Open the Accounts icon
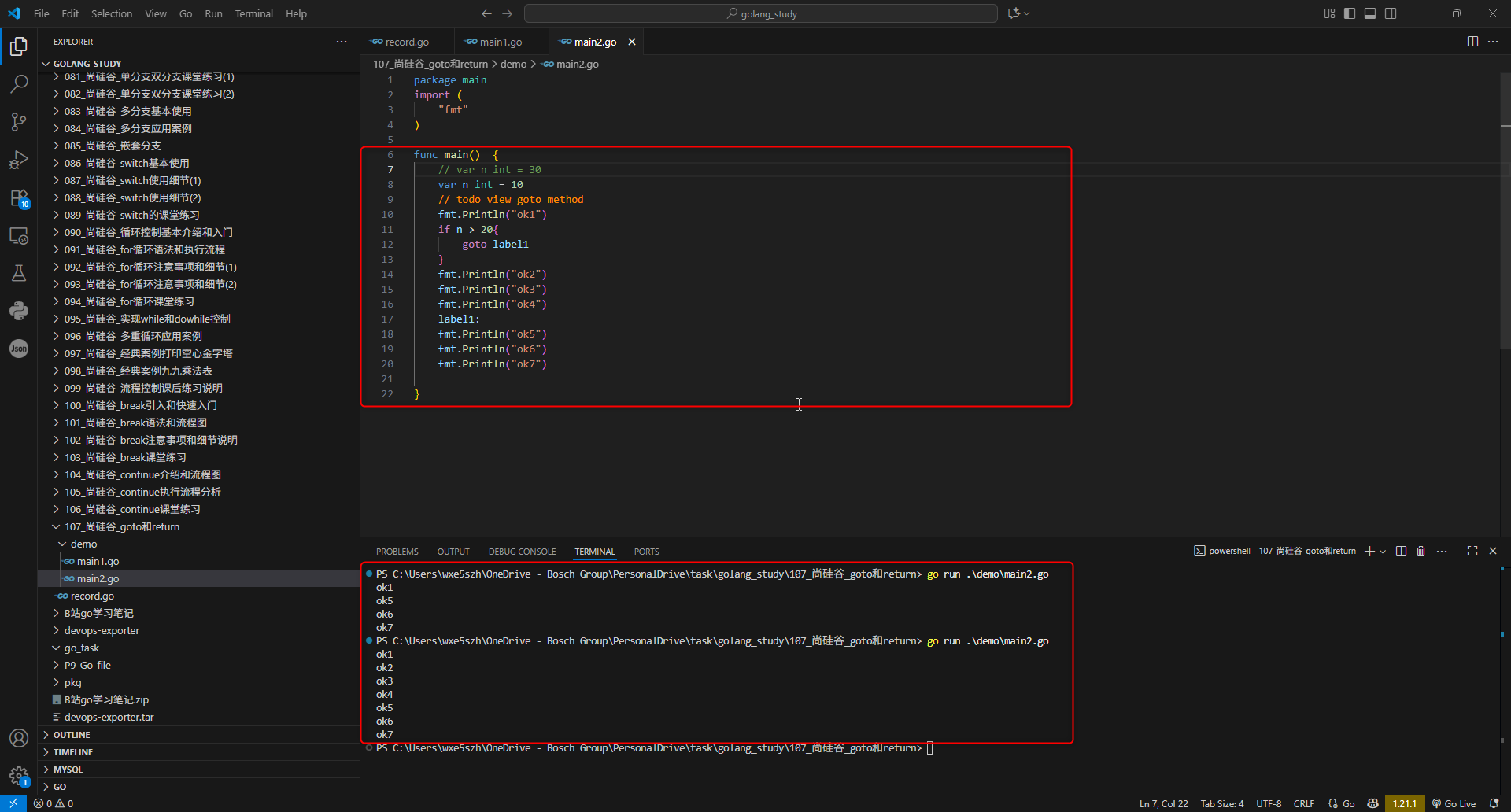This screenshot has height=812, width=1511. click(x=19, y=738)
